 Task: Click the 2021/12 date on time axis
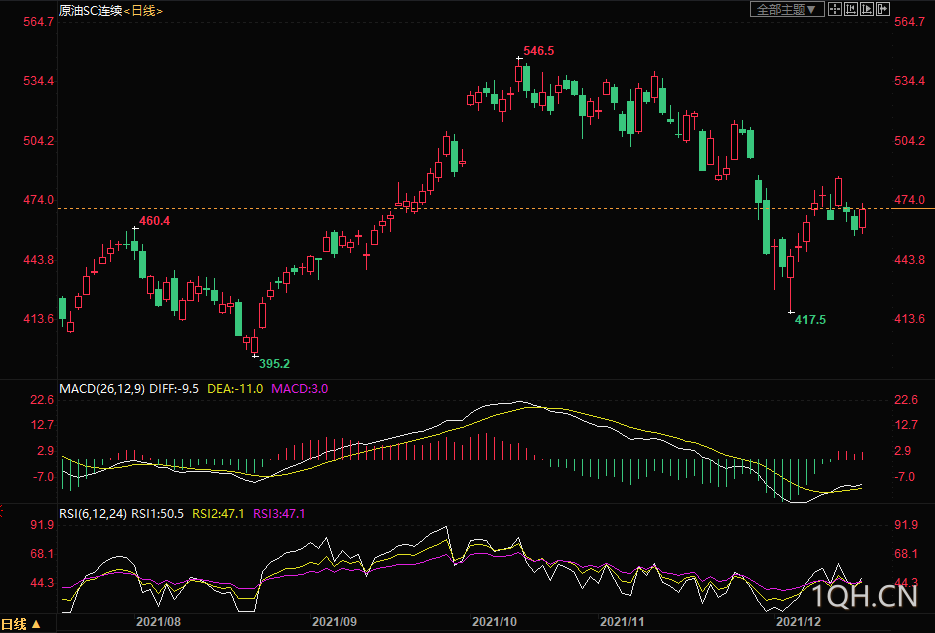800,621
